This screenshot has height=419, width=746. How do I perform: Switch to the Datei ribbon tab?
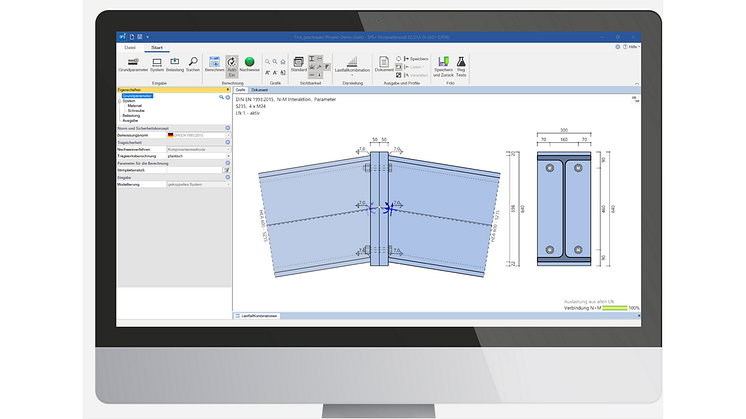[129, 47]
